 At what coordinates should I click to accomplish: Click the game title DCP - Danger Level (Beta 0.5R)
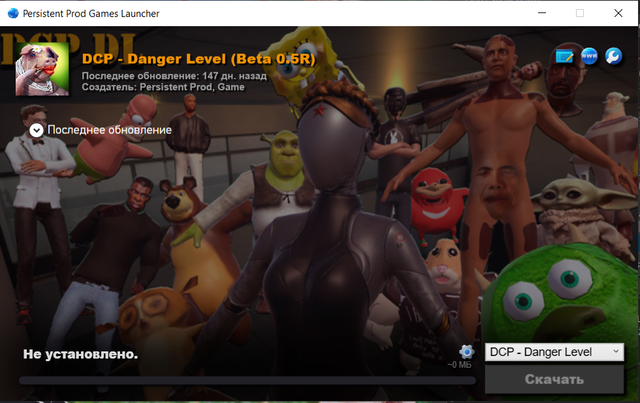coord(199,59)
